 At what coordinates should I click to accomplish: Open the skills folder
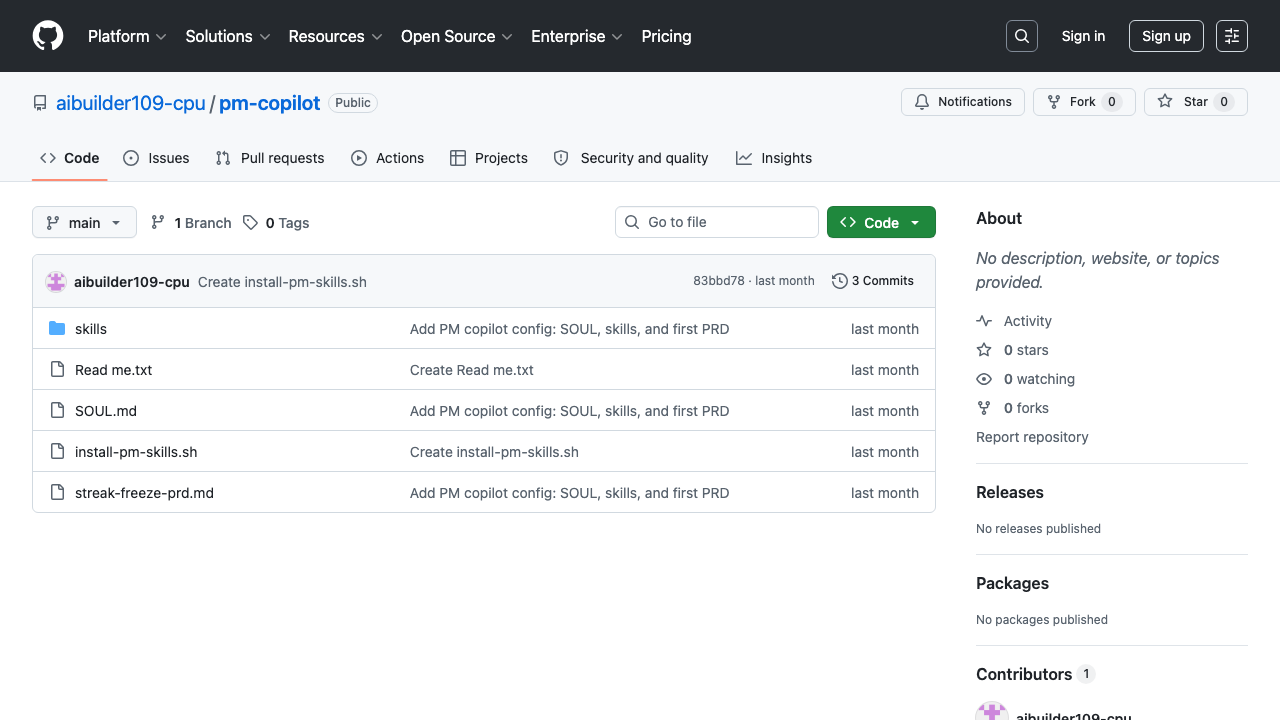(x=91, y=329)
